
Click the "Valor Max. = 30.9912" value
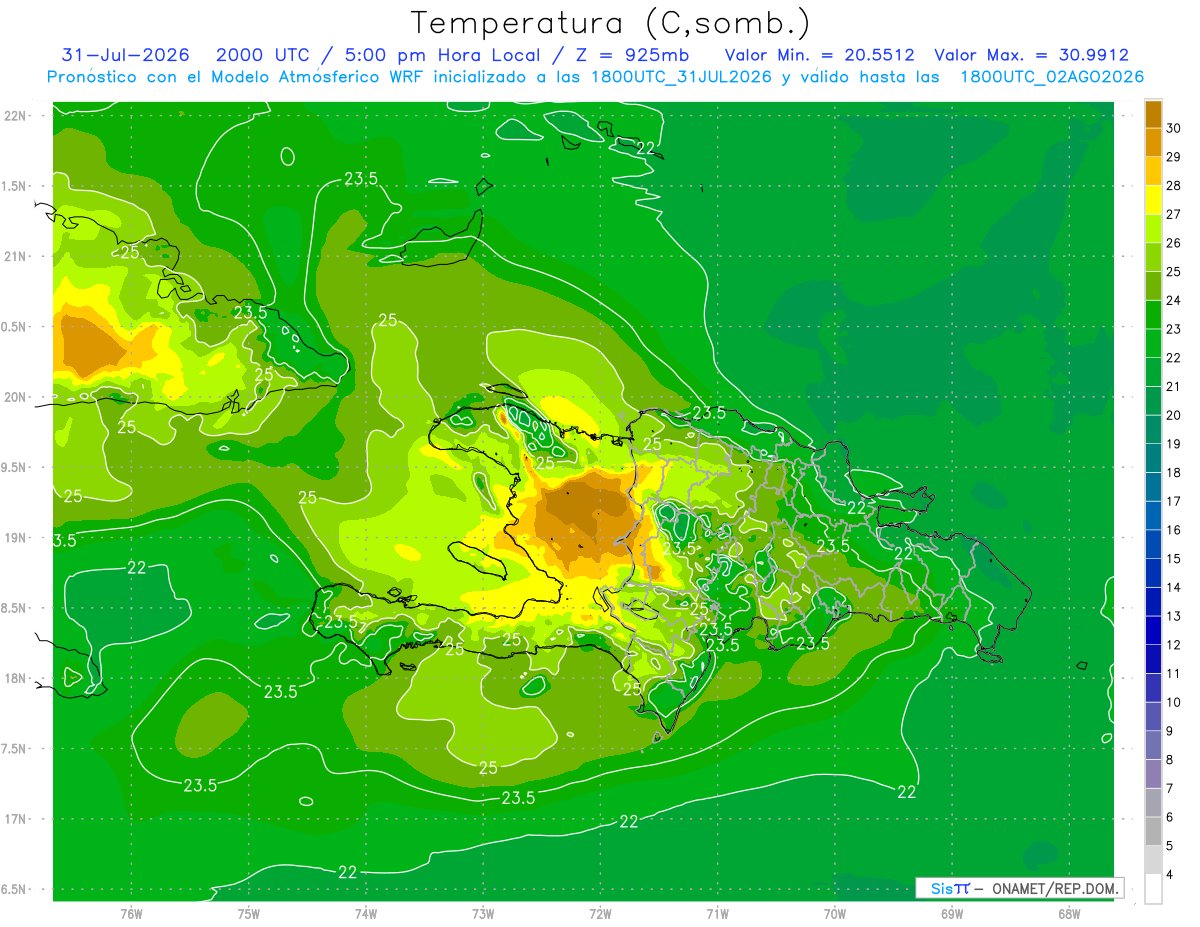point(1031,55)
